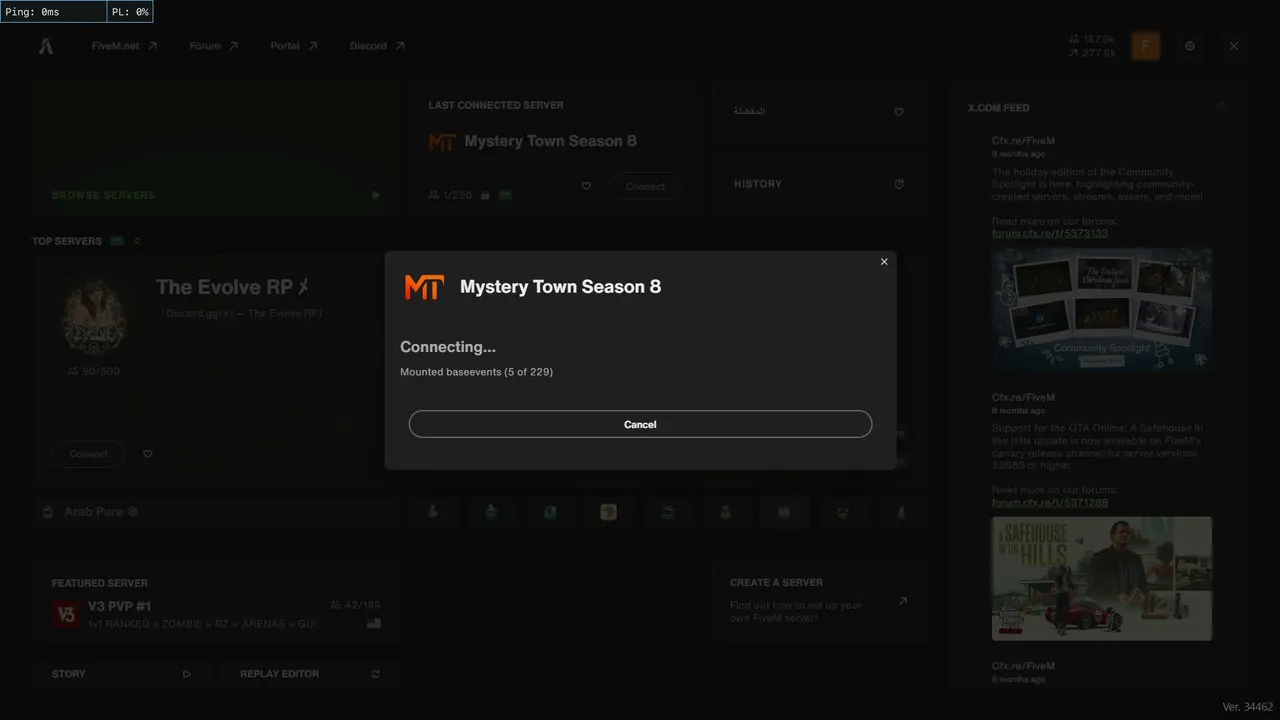The image size is (1280, 720).
Task: Open the Replay Editor tile label
Action: pyautogui.click(x=280, y=674)
